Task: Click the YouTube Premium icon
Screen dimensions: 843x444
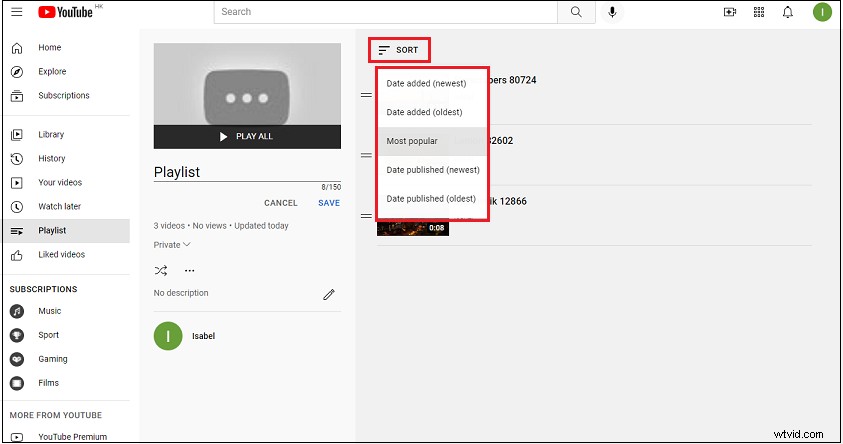Action: coord(17,437)
